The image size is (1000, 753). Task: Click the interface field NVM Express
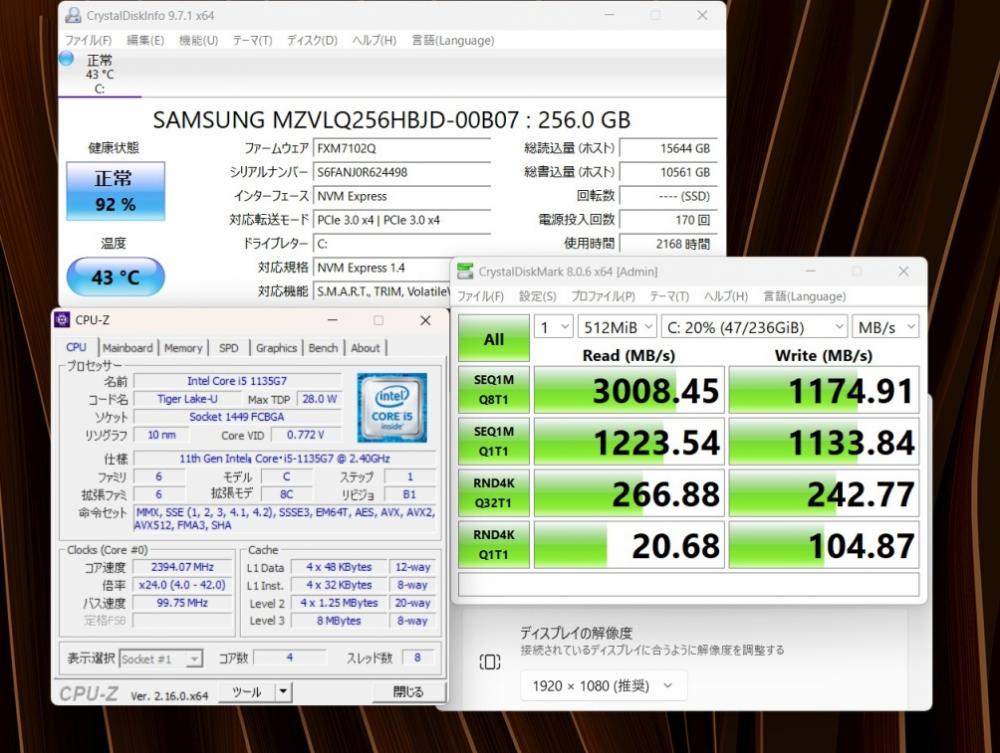pos(402,196)
